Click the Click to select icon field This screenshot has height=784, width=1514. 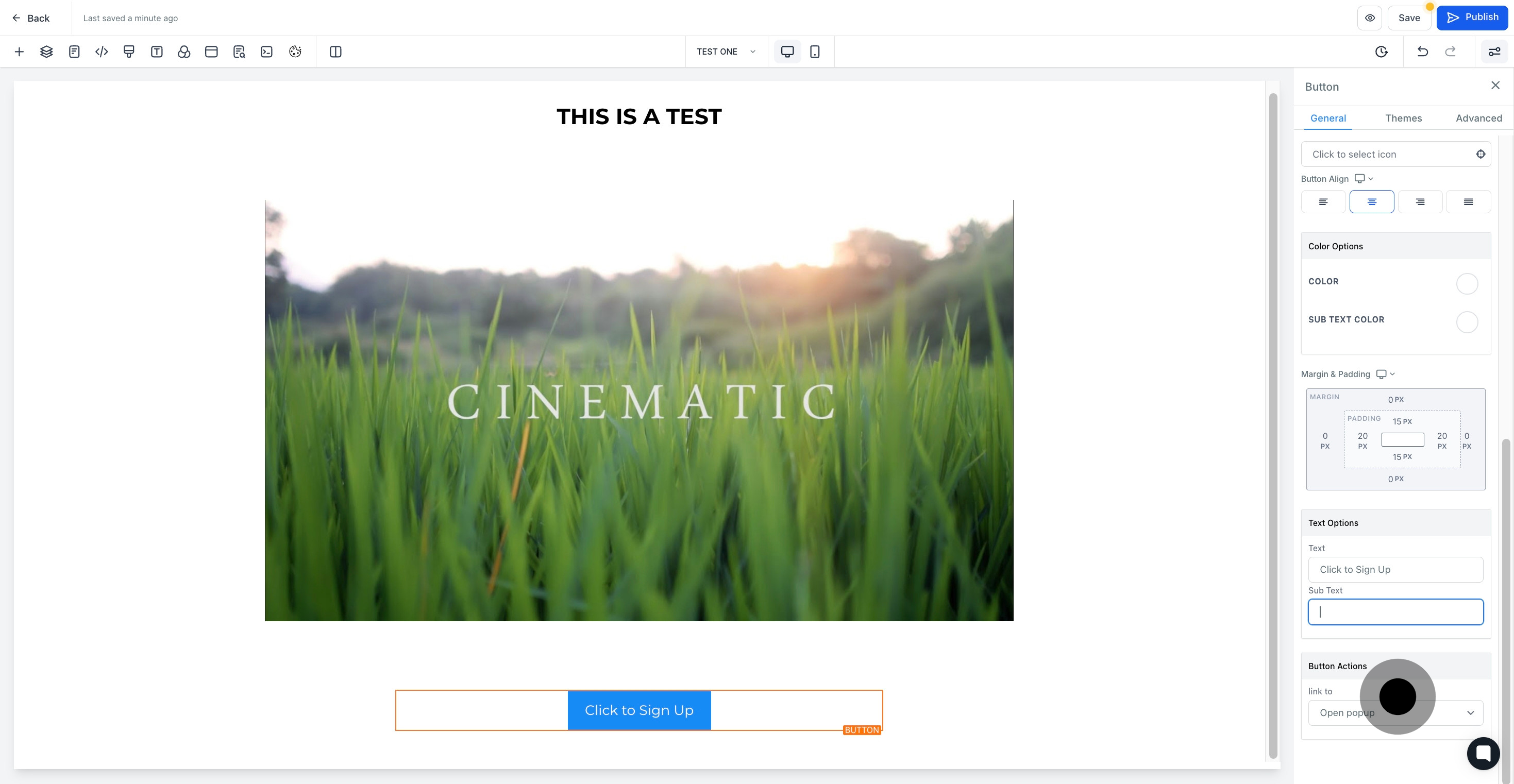pyautogui.click(x=1395, y=154)
